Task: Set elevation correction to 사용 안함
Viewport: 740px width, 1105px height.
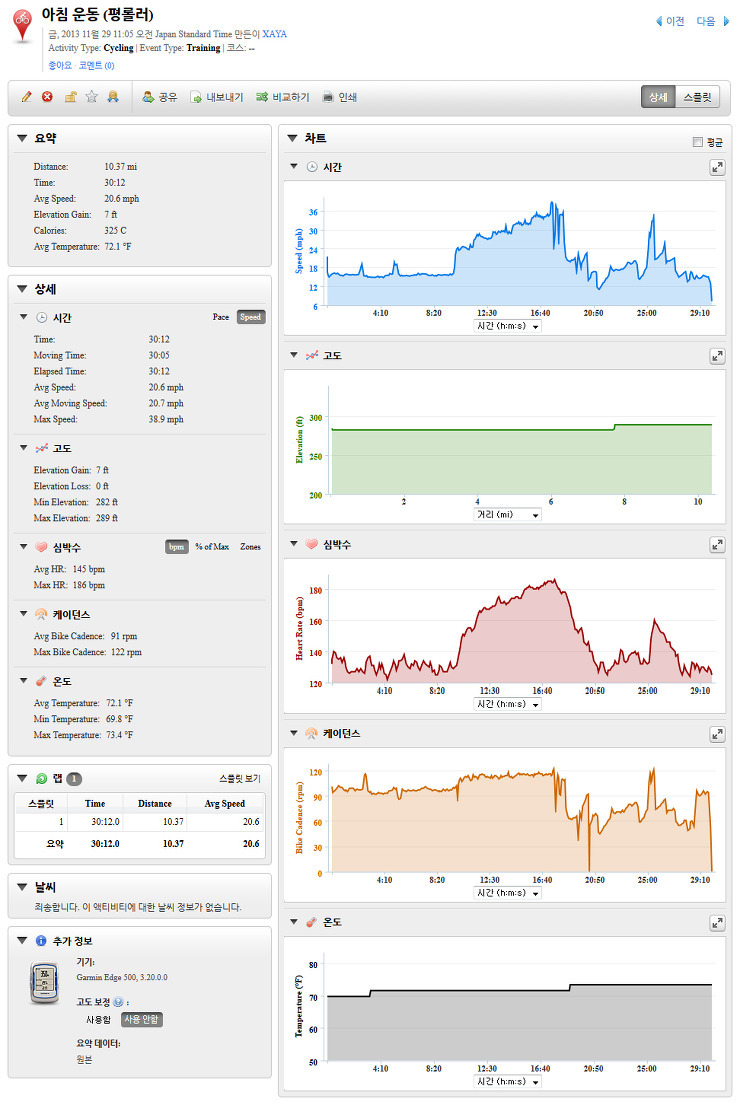Action: (x=142, y=1020)
